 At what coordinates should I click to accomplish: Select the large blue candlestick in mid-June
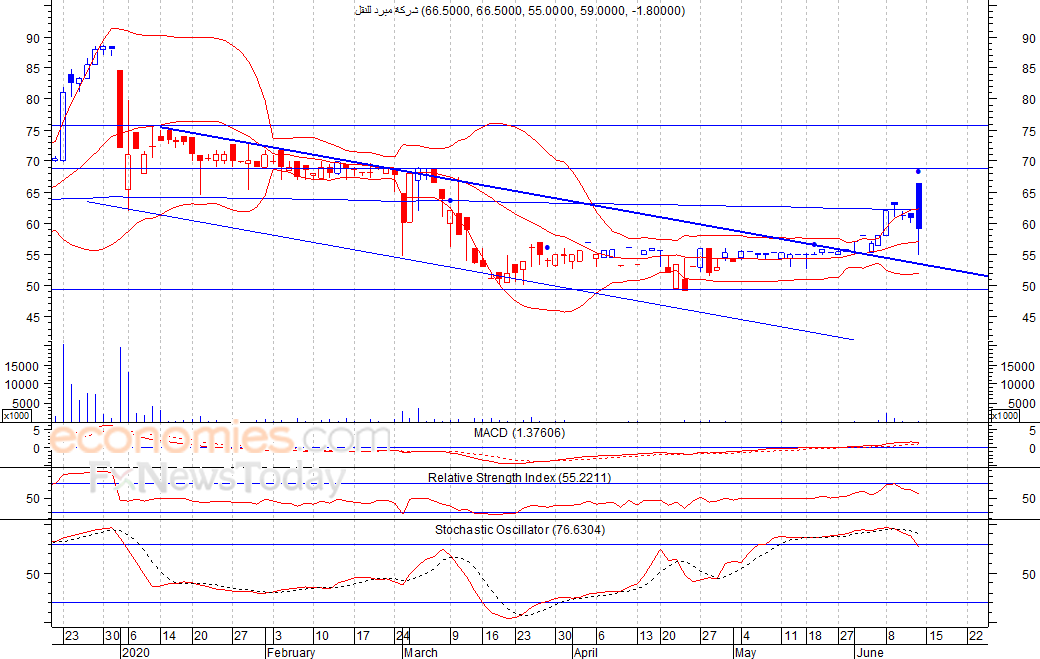[x=919, y=206]
